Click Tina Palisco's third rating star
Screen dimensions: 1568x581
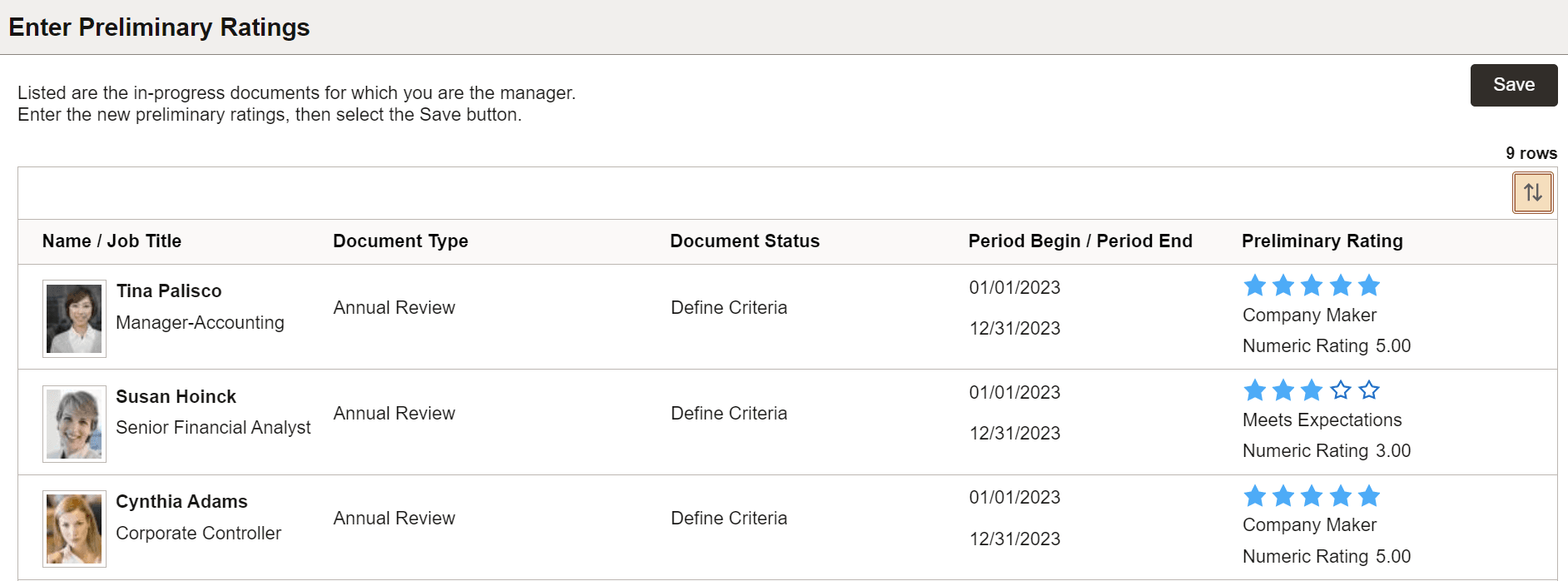point(1312,286)
